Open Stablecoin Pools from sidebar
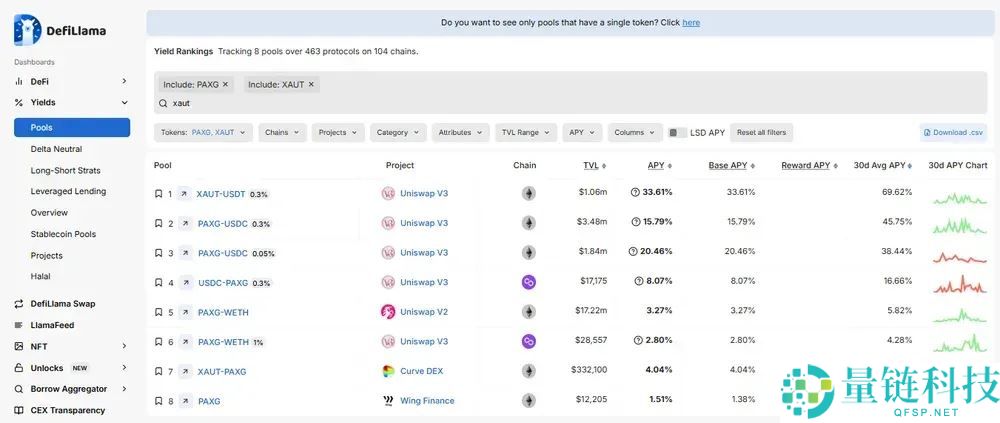 pos(63,234)
